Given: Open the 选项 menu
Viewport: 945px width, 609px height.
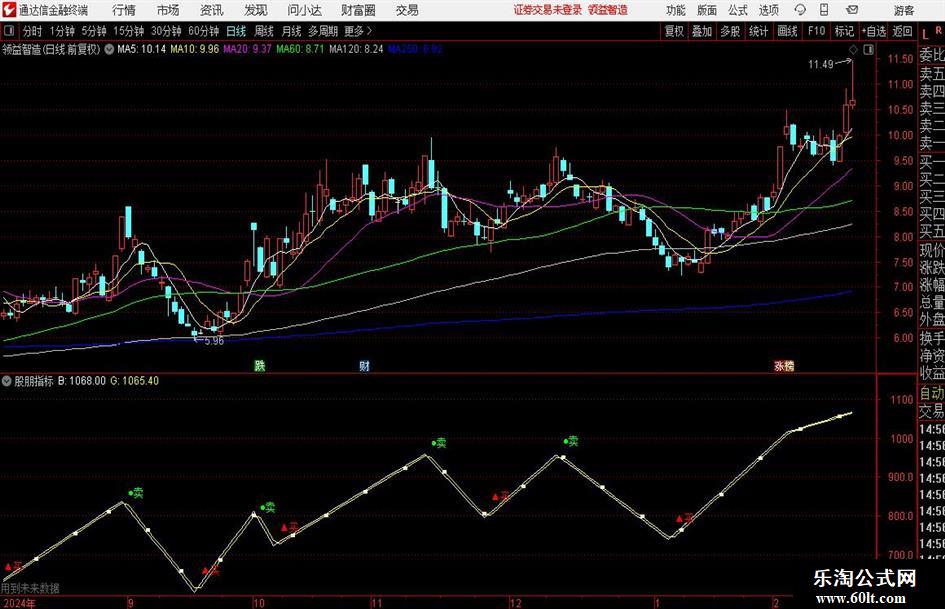Looking at the screenshot, I should point(768,10).
